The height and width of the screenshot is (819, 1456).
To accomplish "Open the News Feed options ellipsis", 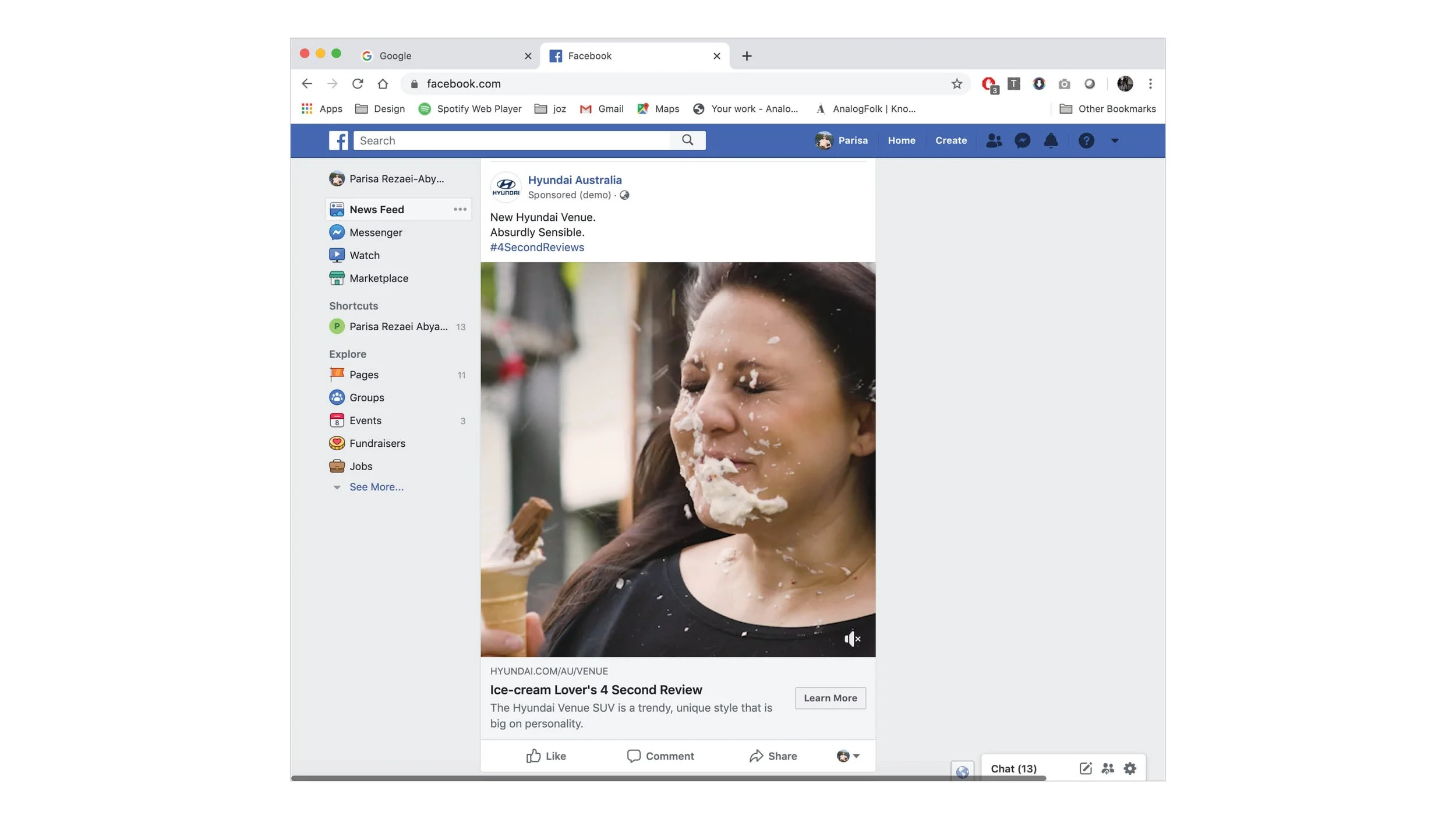I will (x=460, y=209).
